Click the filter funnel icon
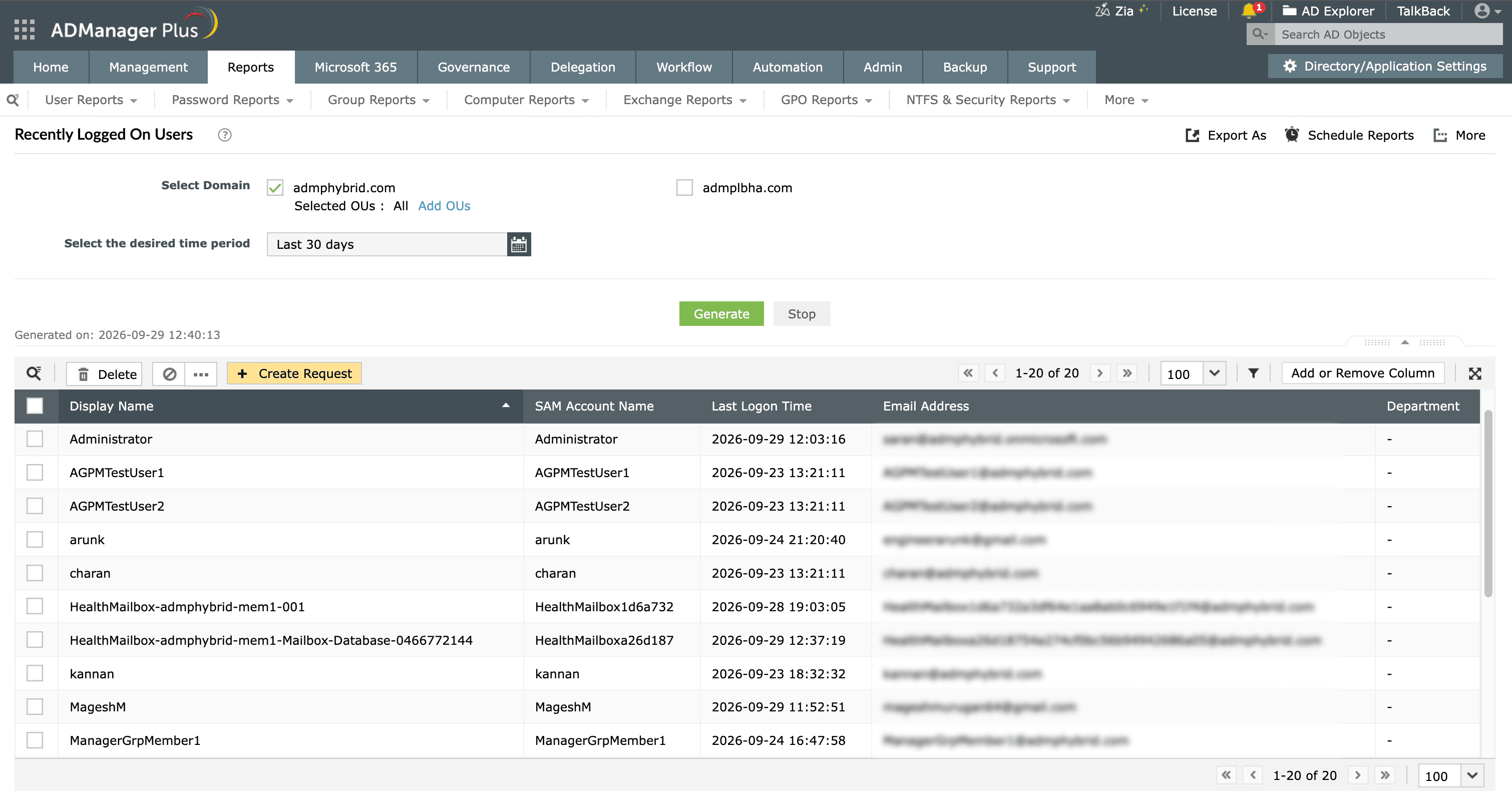Viewport: 1512px width, 805px height. (x=1253, y=373)
